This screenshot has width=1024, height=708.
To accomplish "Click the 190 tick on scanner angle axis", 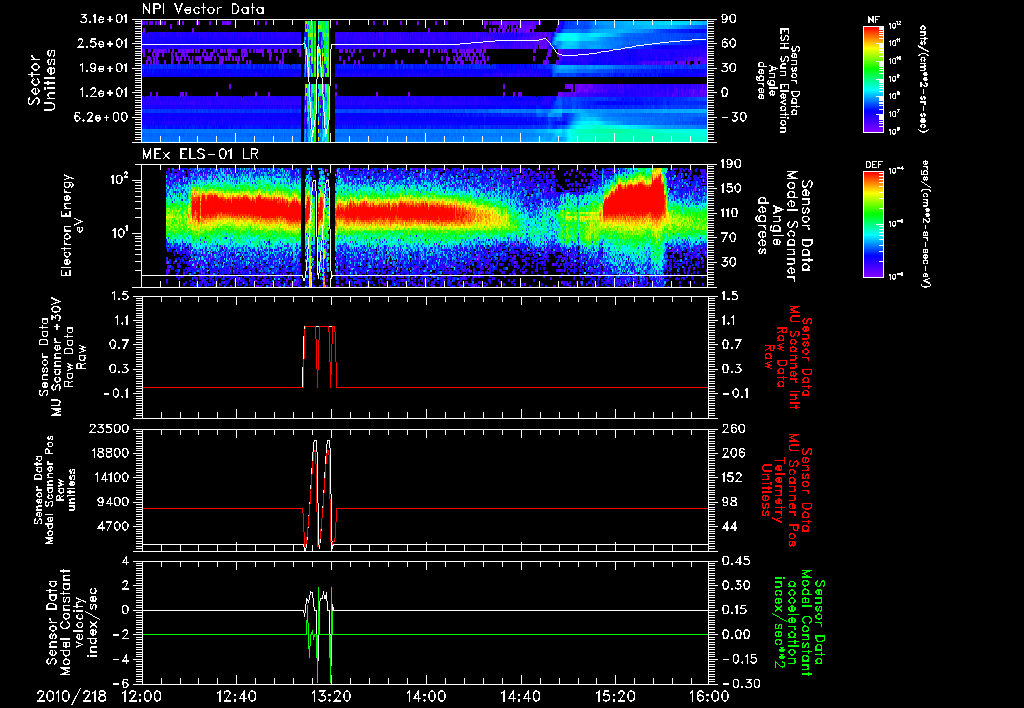I will pos(731,164).
